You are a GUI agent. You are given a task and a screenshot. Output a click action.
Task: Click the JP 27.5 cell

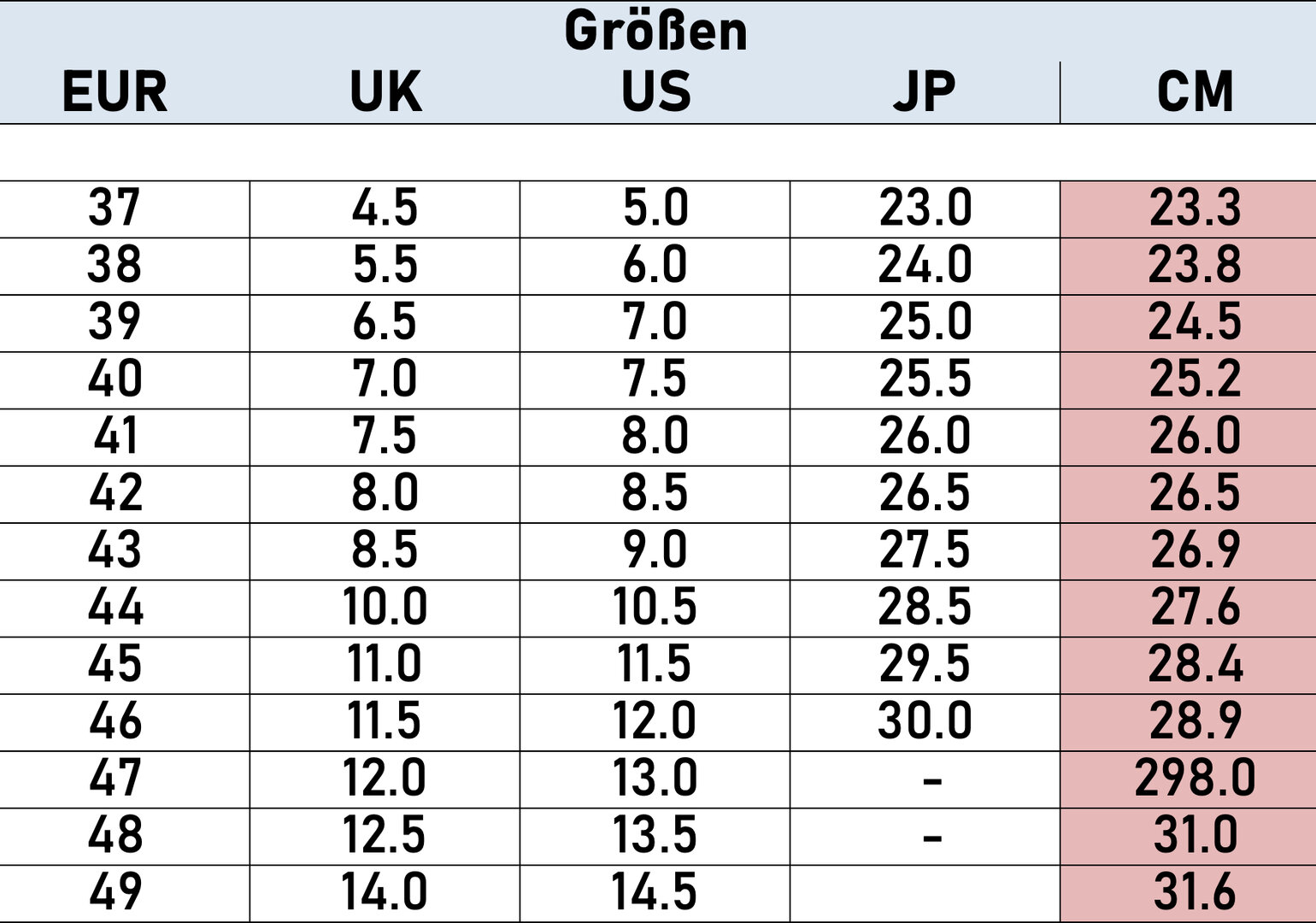pos(925,551)
